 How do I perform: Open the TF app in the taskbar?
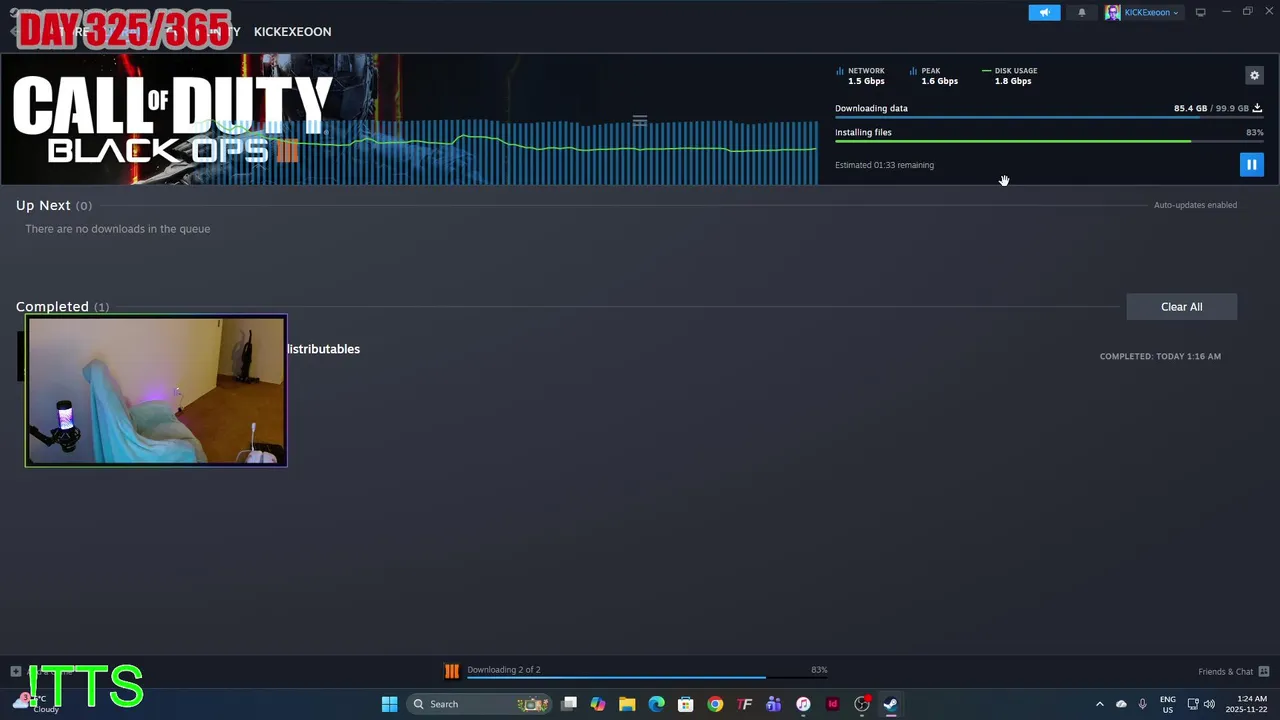(x=744, y=704)
